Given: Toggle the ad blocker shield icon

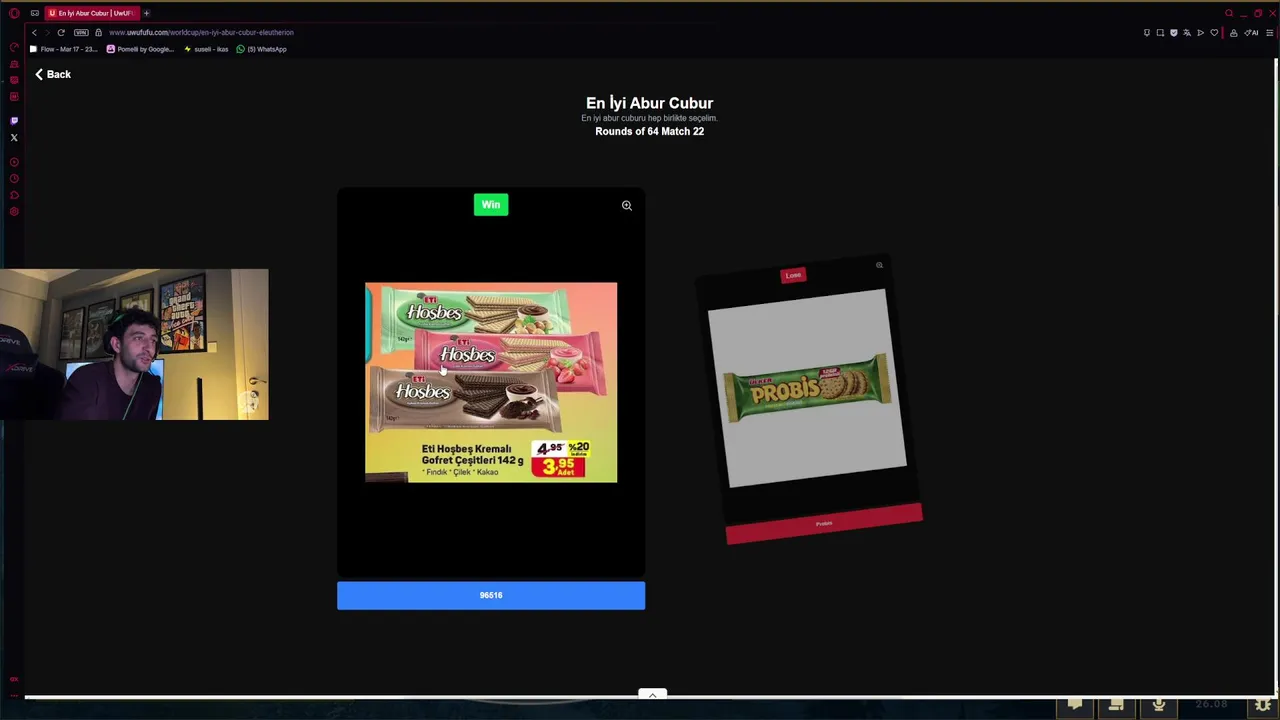Looking at the screenshot, I should pos(1174,32).
